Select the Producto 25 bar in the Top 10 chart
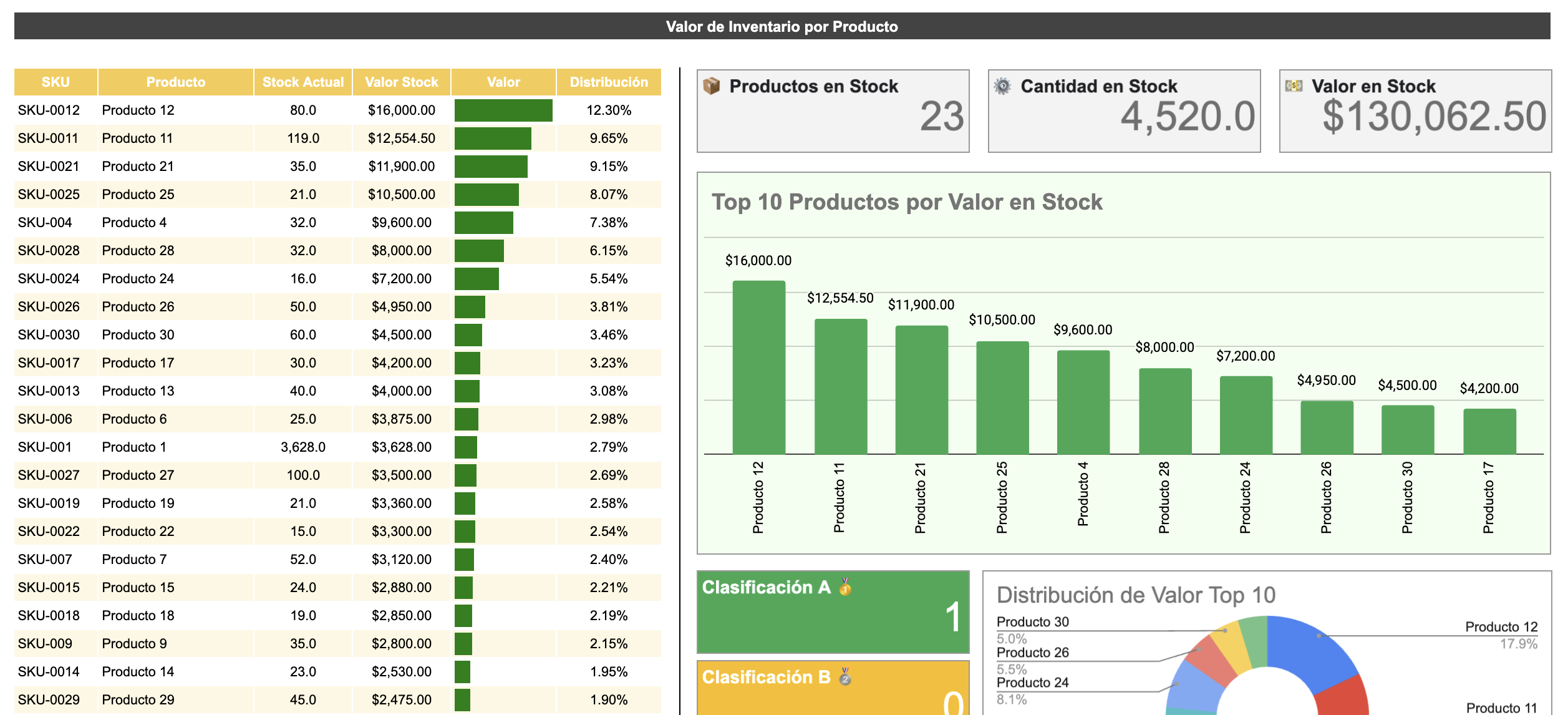This screenshot has width=1568, height=715. pos(1002,398)
